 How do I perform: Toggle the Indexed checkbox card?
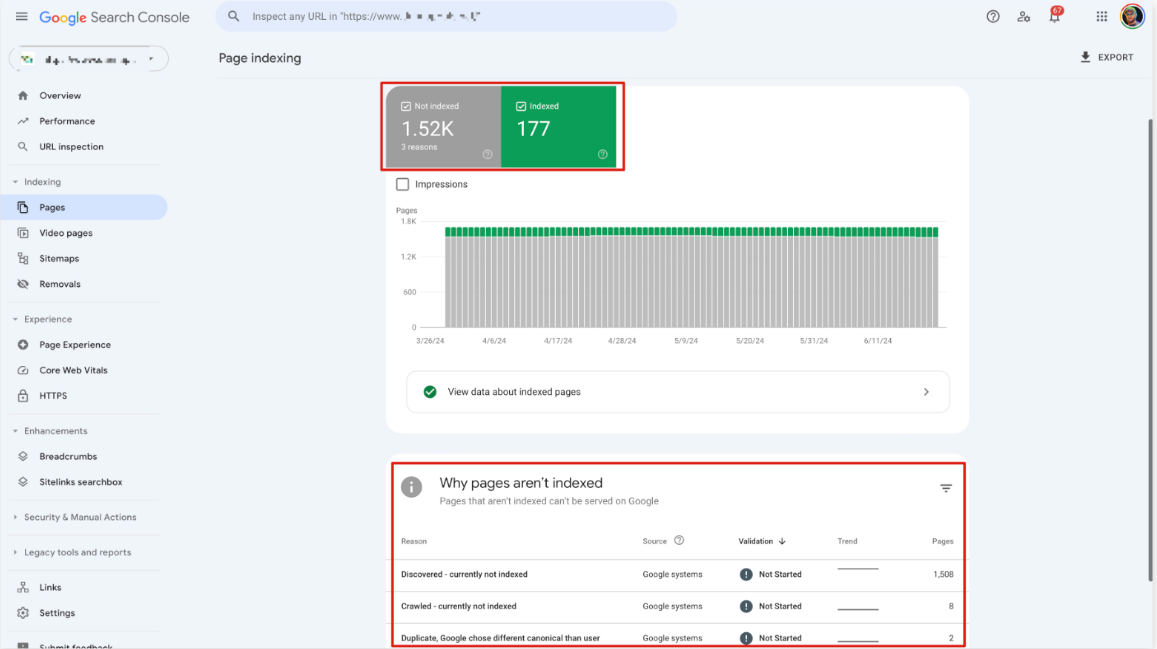[x=558, y=127]
